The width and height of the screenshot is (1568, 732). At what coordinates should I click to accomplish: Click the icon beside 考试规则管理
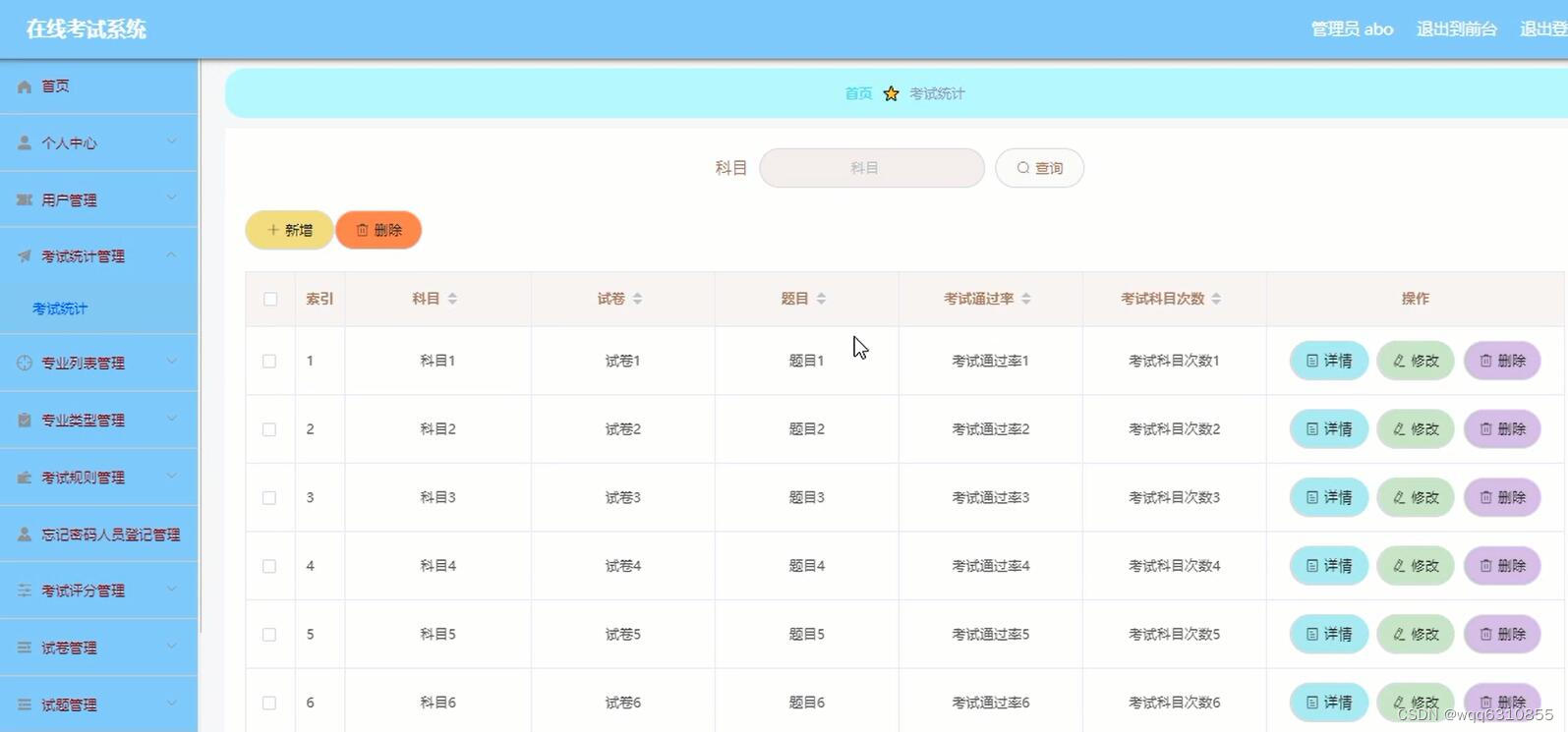pyautogui.click(x=25, y=478)
